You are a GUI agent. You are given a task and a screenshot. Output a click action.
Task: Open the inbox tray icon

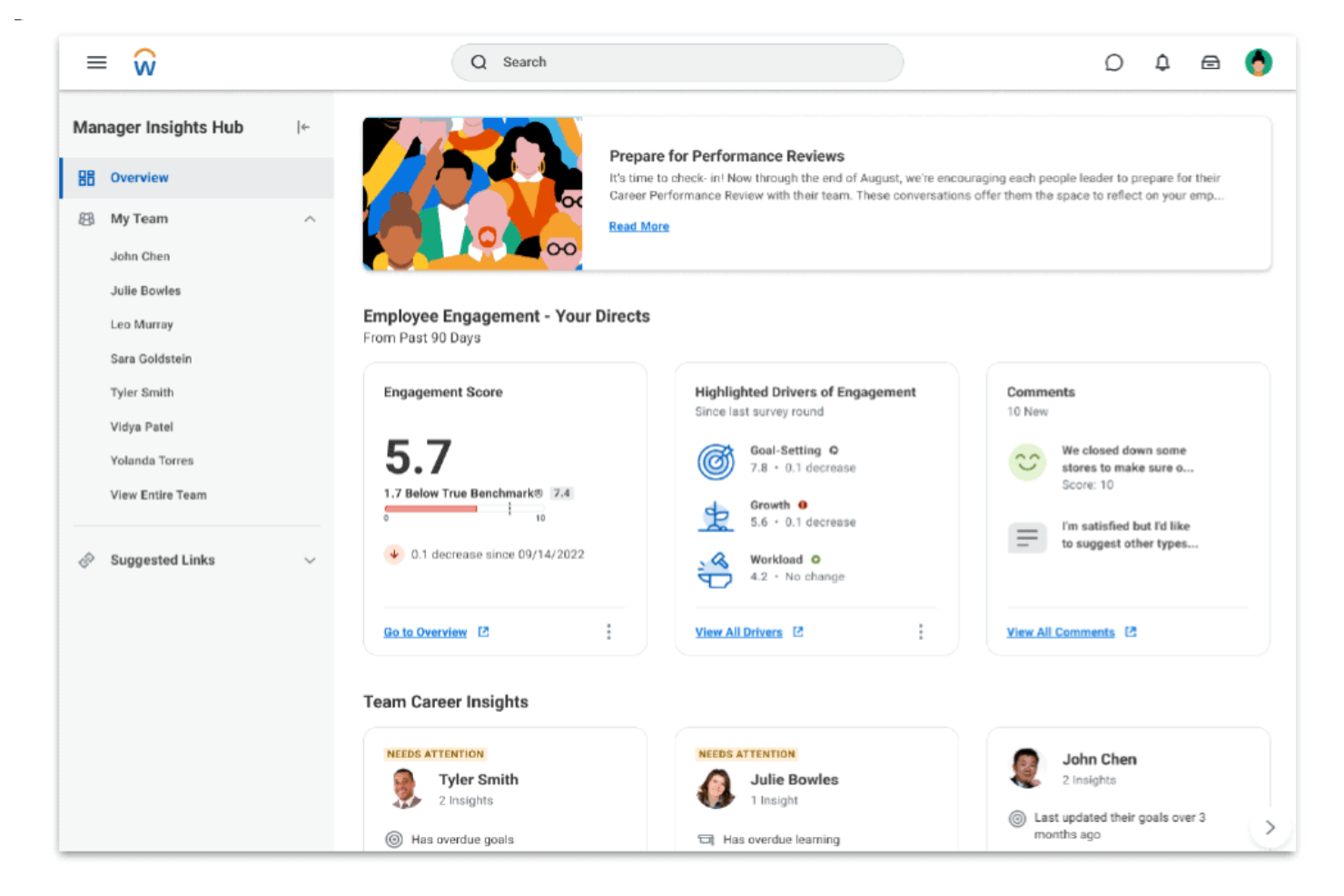click(x=1211, y=62)
